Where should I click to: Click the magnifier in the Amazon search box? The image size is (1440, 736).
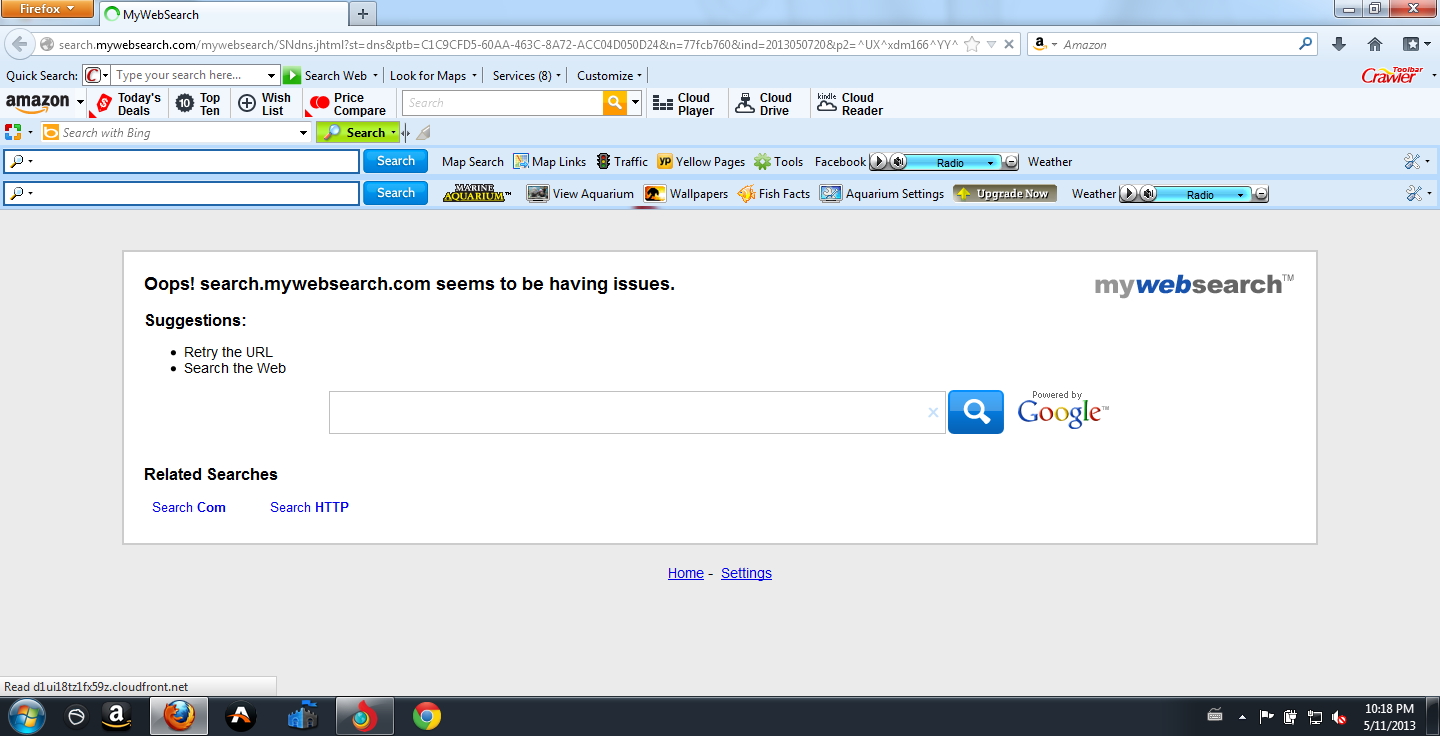coord(1306,44)
